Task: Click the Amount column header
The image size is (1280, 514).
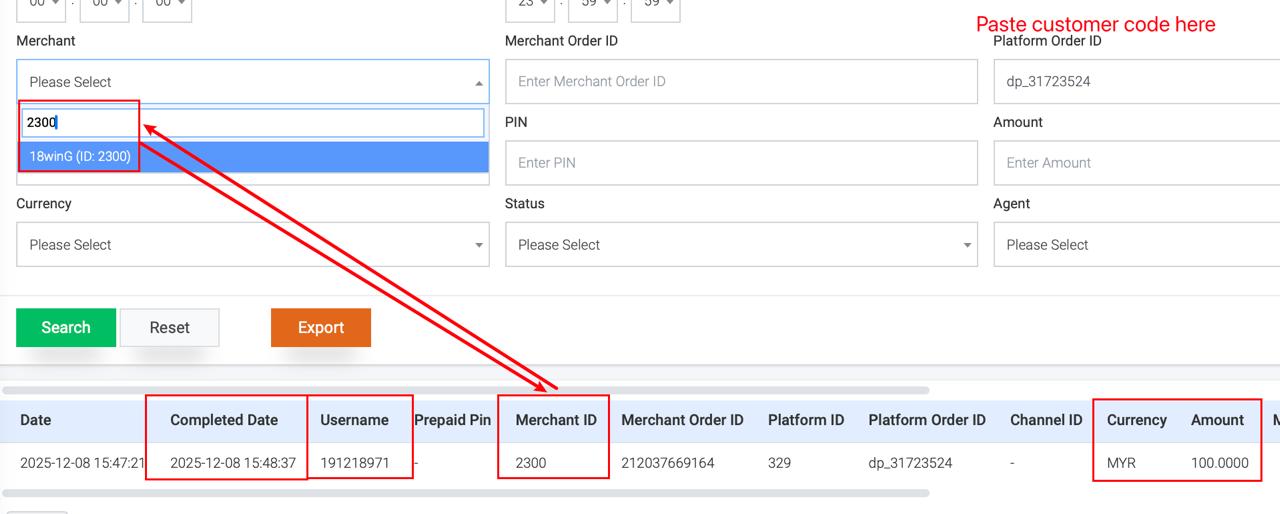Action: pyautogui.click(x=1217, y=420)
